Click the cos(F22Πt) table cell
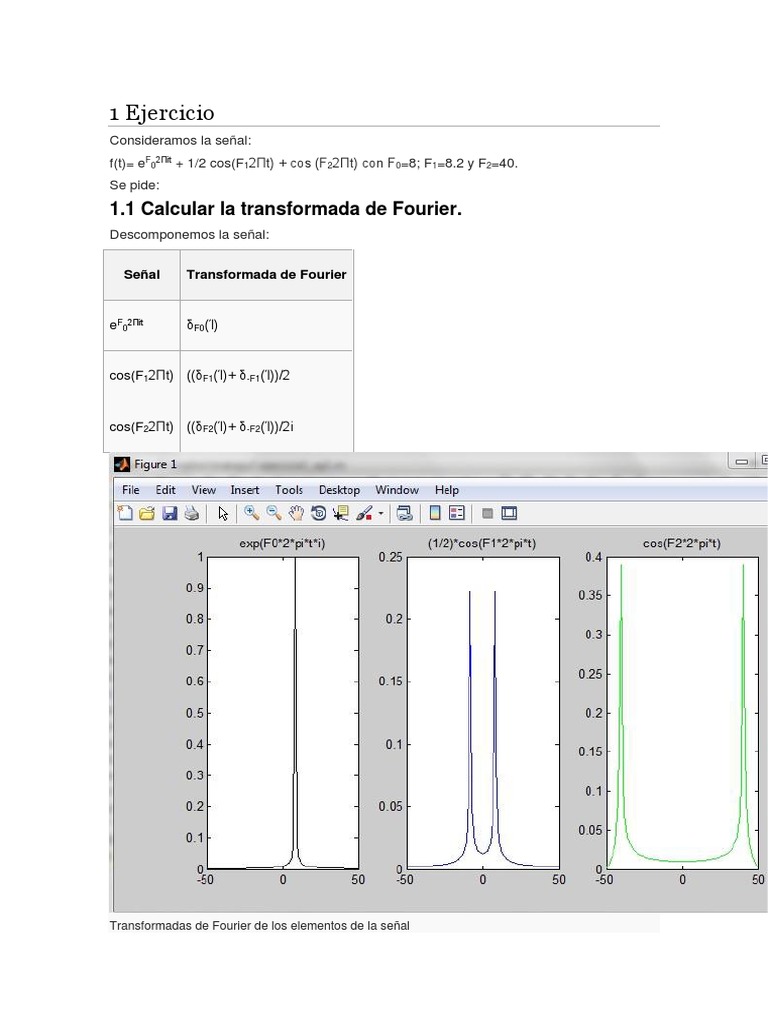768x1024 pixels. tap(142, 426)
